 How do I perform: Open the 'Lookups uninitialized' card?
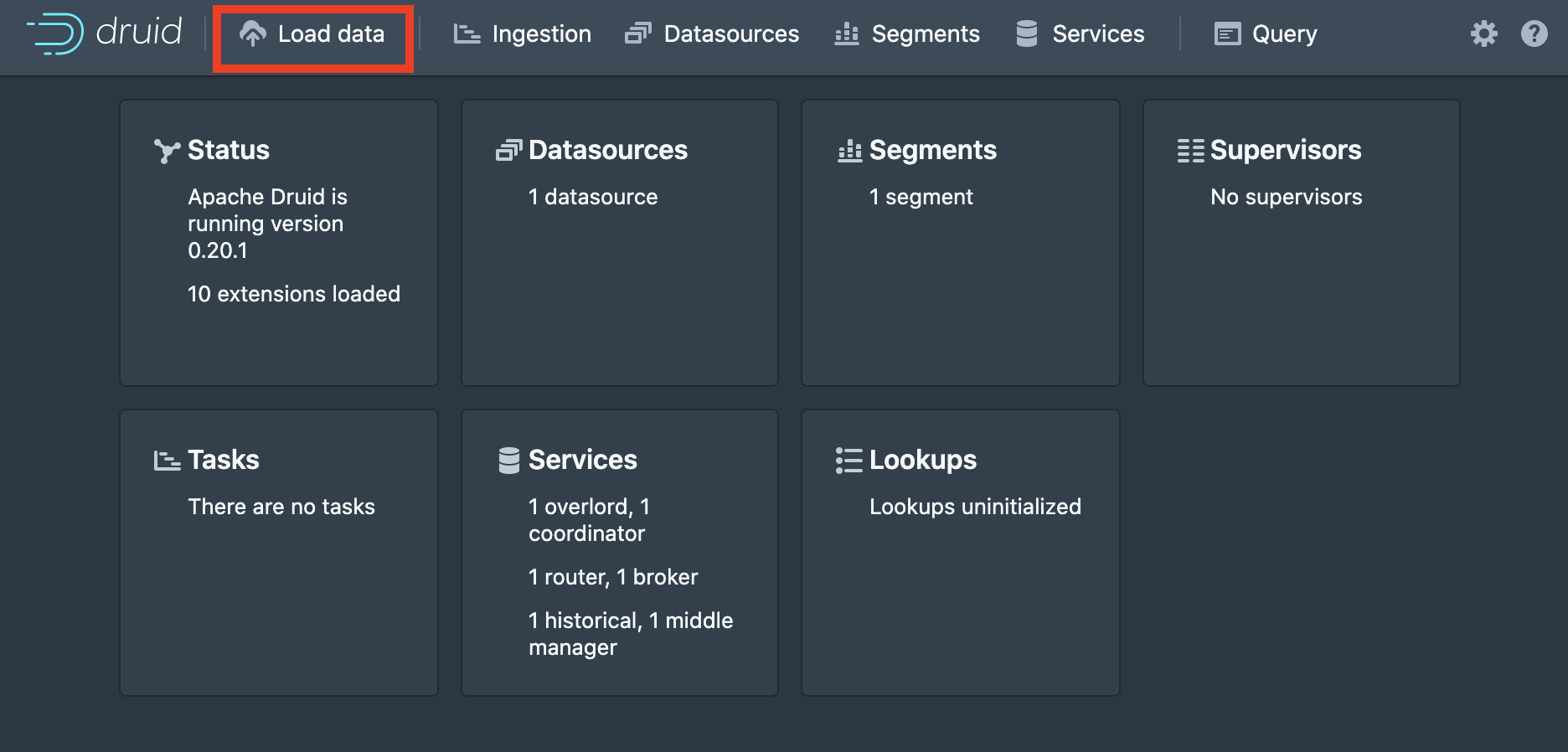tap(974, 507)
